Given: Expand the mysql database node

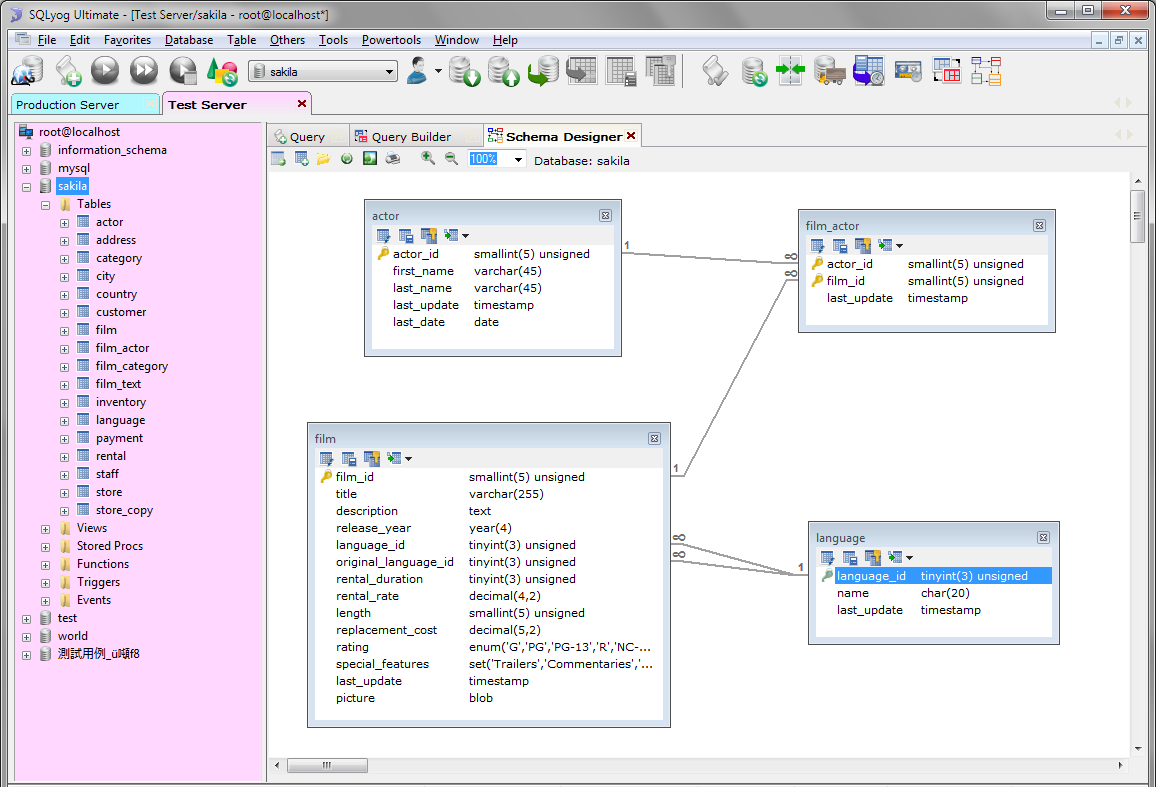Looking at the screenshot, I should [26, 168].
